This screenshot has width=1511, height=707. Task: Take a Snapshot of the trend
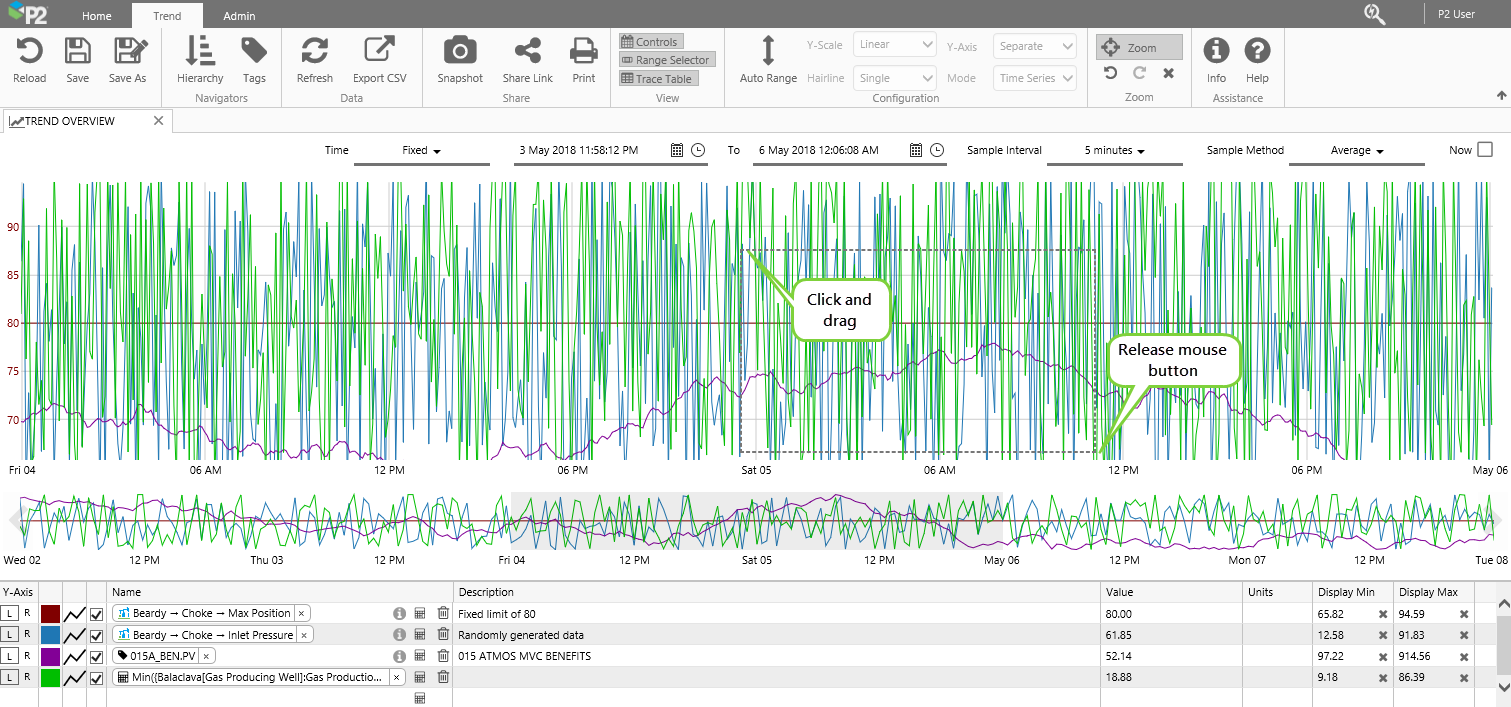(x=460, y=51)
